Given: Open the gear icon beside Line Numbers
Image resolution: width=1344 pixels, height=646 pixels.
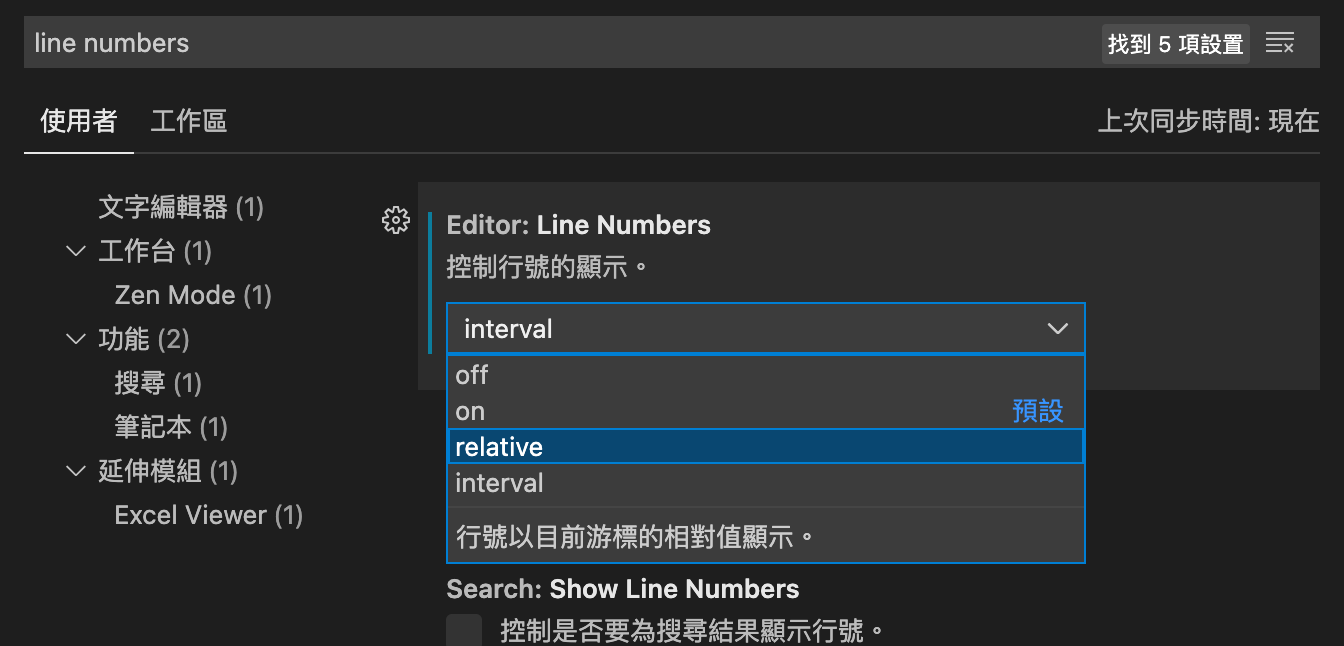Looking at the screenshot, I should (x=396, y=221).
